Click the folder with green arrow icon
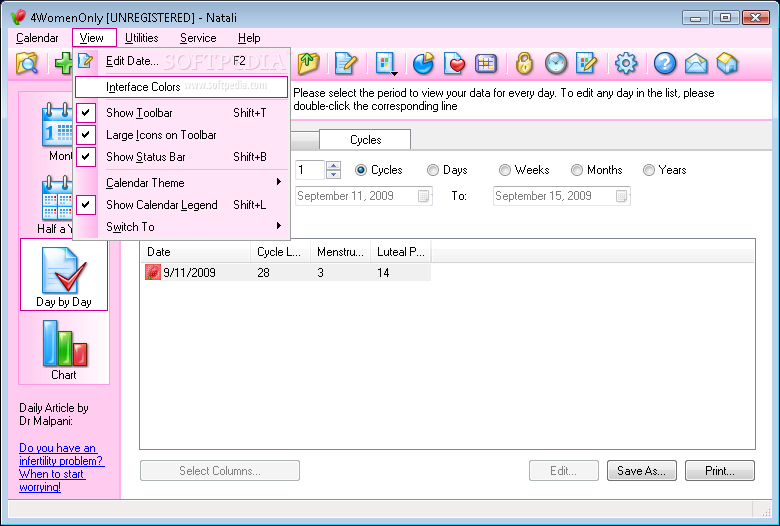The height and width of the screenshot is (526, 780). tap(308, 63)
